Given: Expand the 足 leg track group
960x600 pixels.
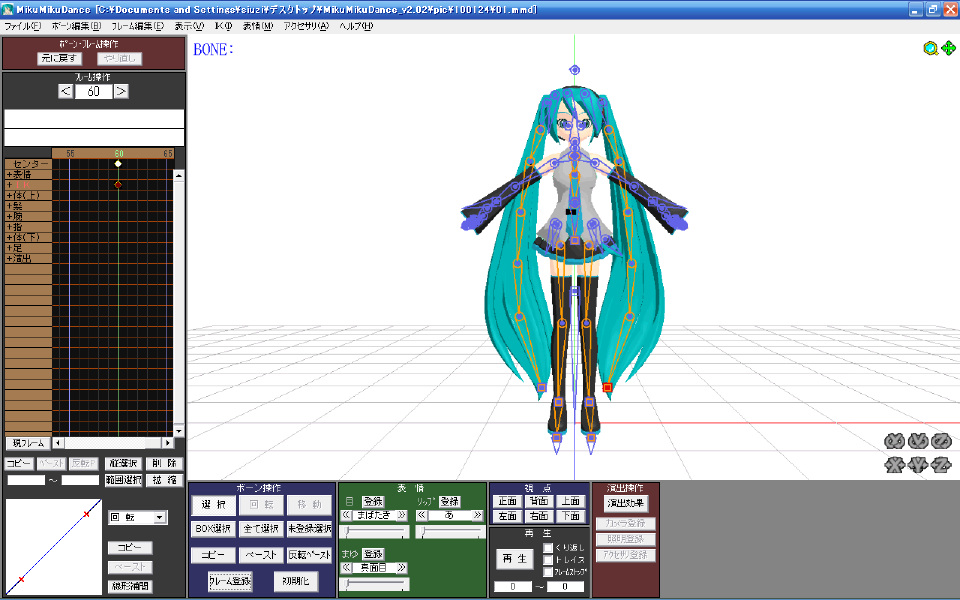Looking at the screenshot, I should 9,247.
